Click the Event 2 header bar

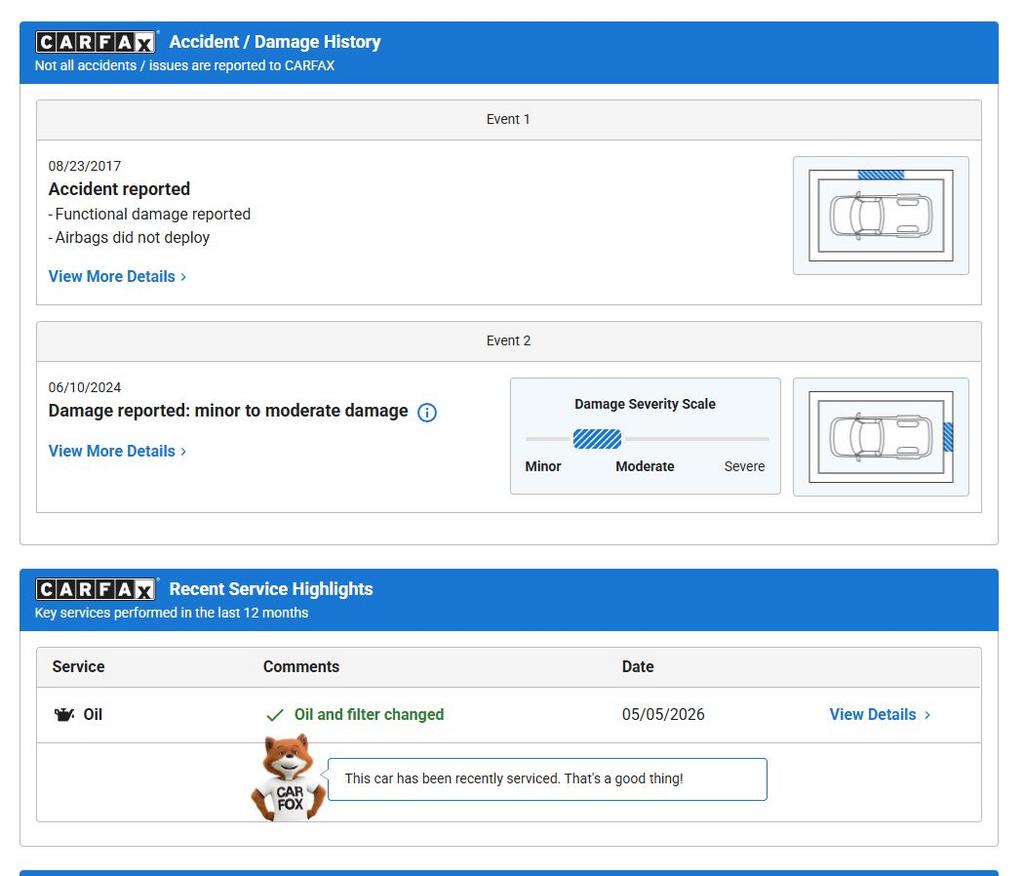(x=509, y=341)
